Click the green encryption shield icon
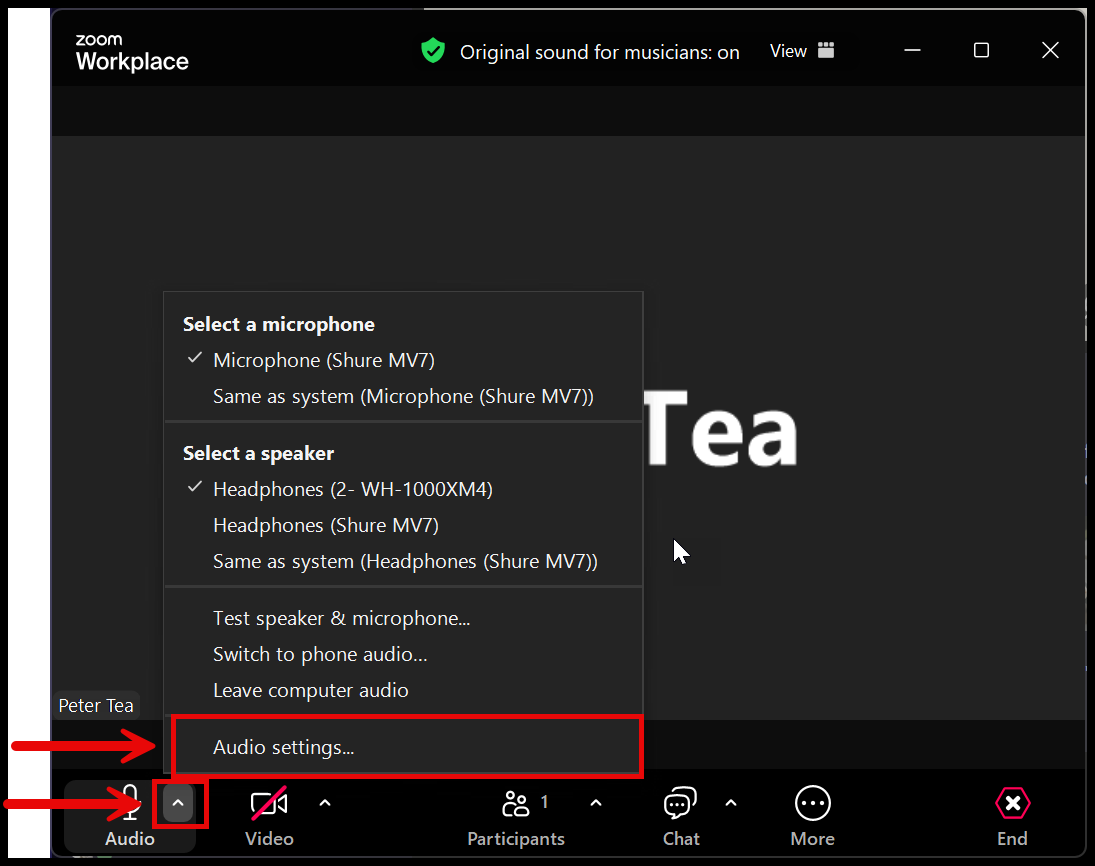 (x=433, y=52)
